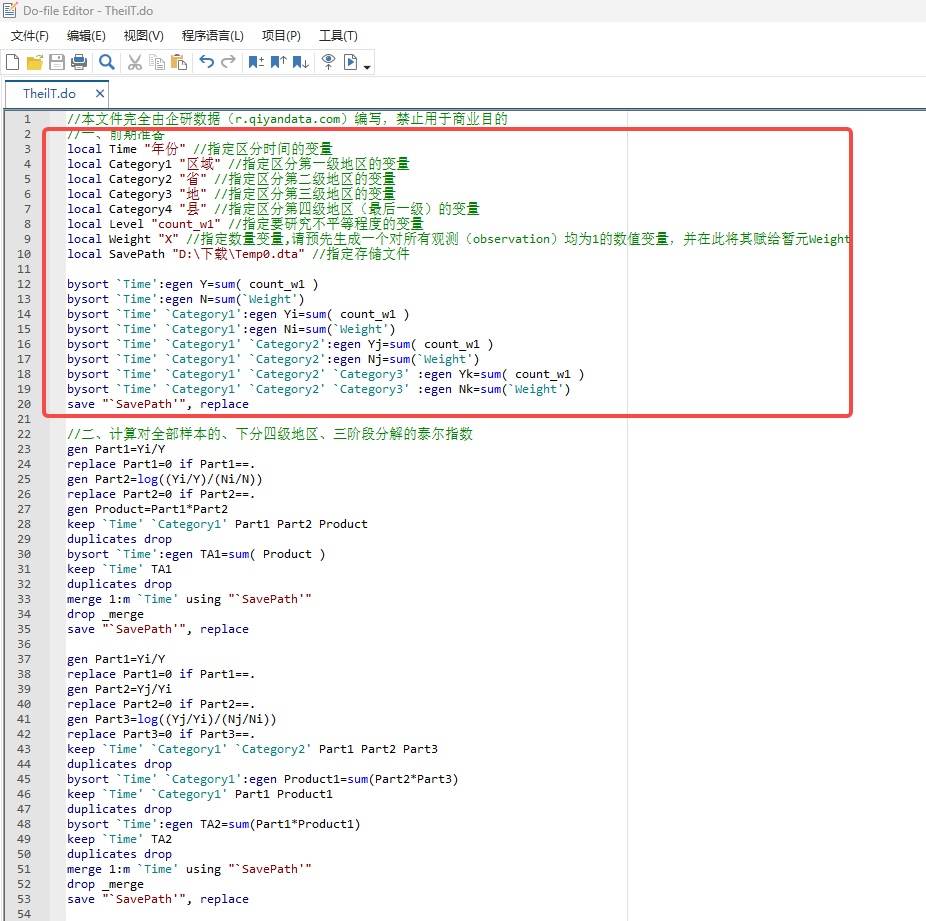Screen dimensions: 926x921
Task: Expand the Execute button dropdown arrow
Action: [x=368, y=67]
